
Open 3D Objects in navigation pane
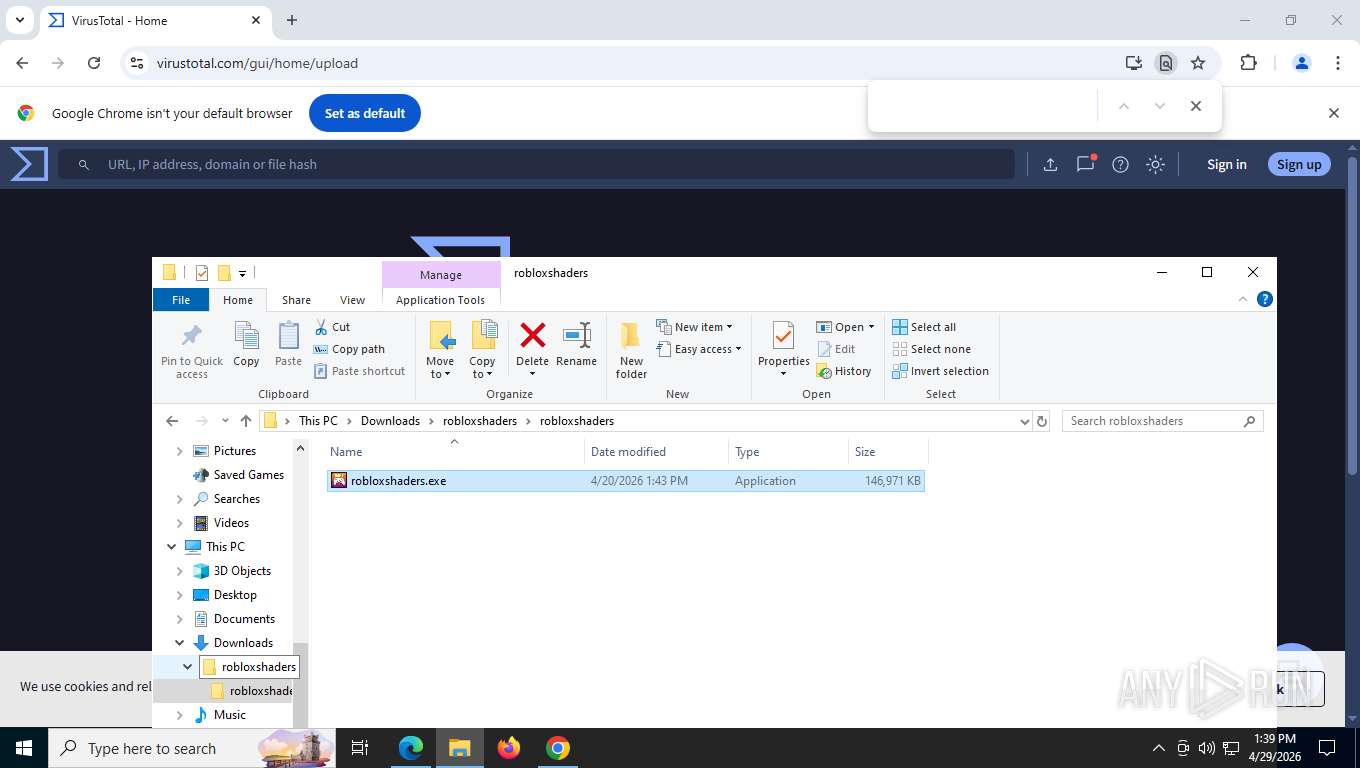pos(242,571)
